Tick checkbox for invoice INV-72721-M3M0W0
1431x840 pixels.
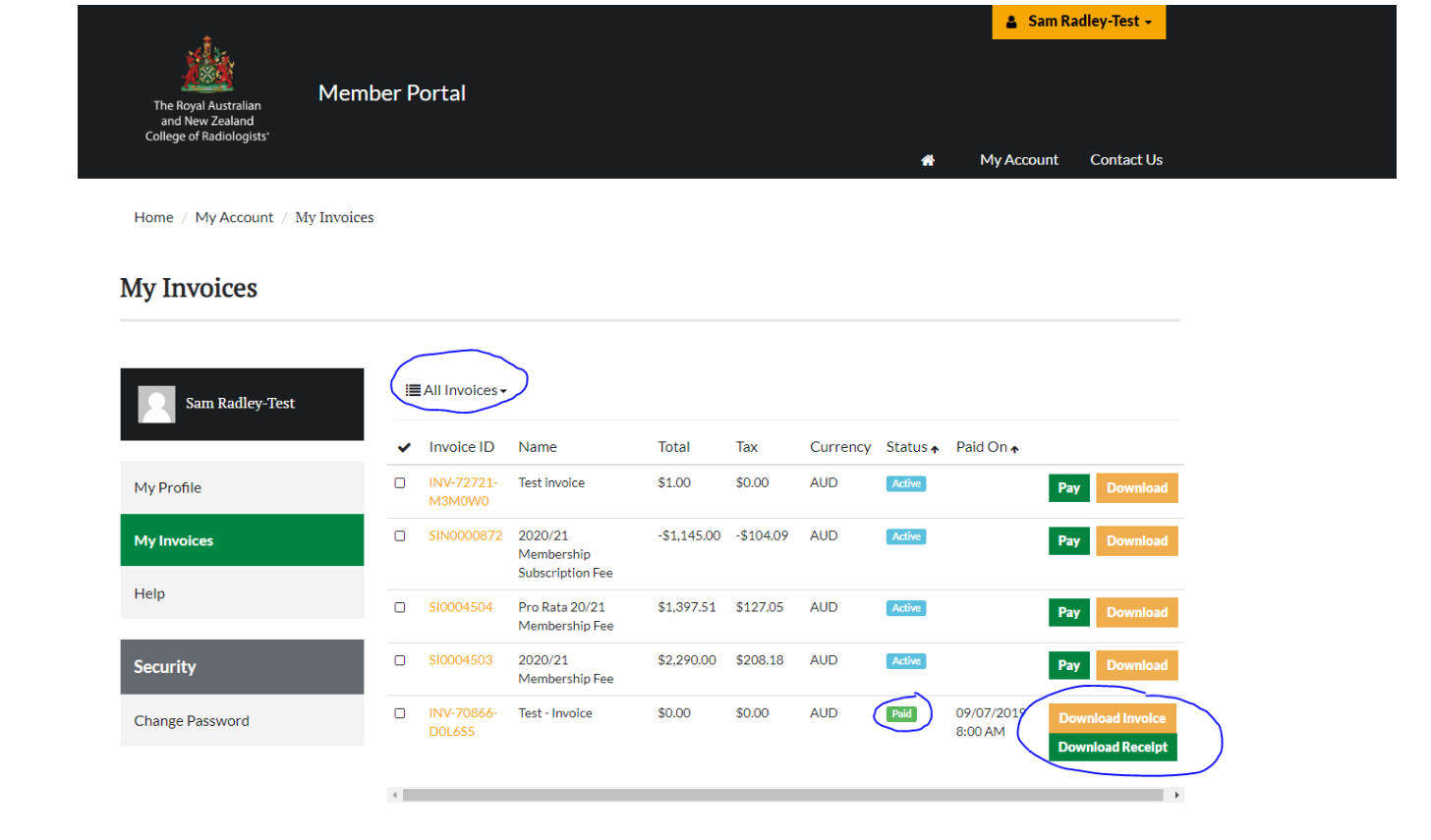pyautogui.click(x=400, y=482)
